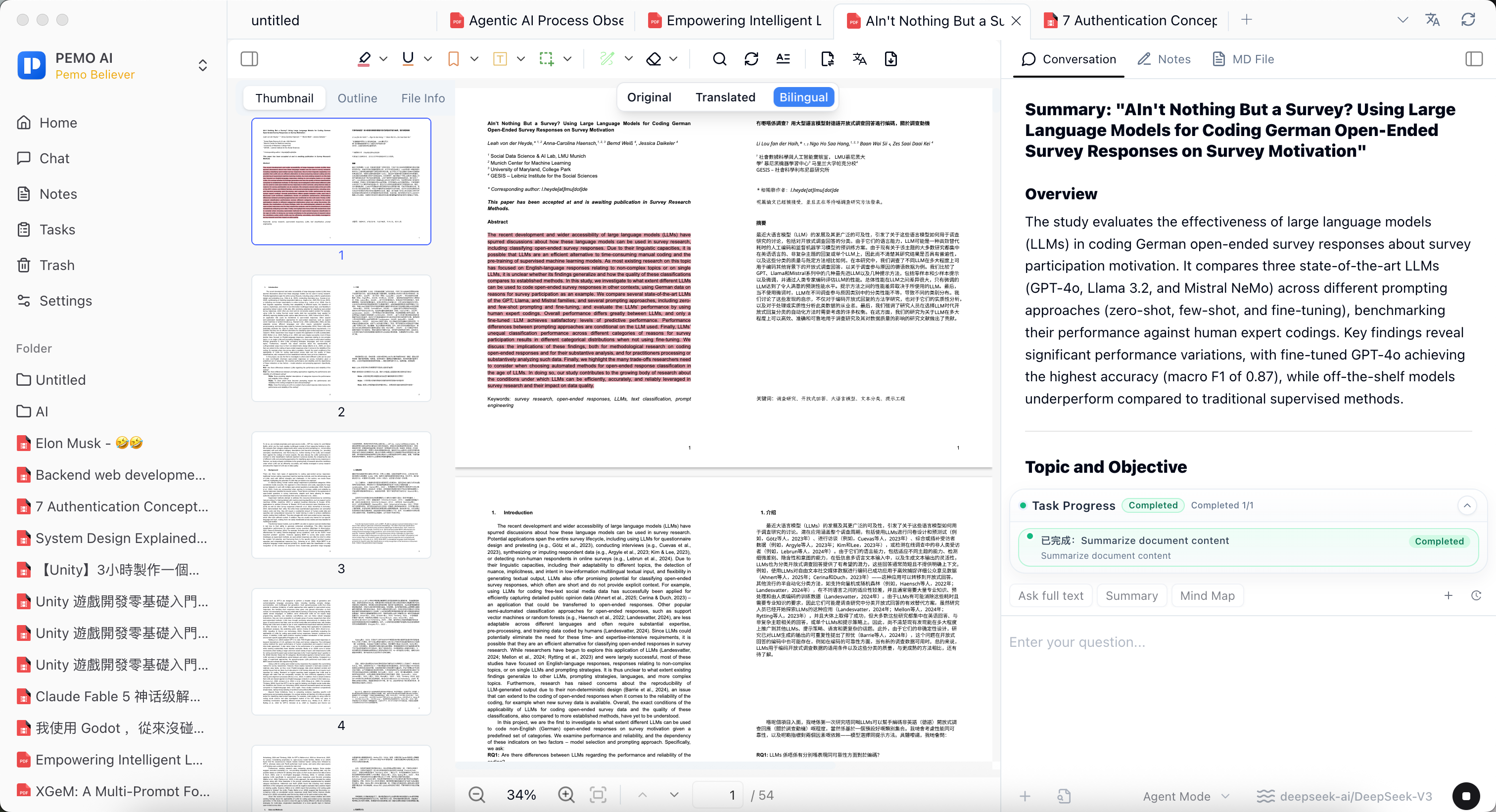Viewport: 1496px width, 812px height.
Task: Open Agent Mode dropdown
Action: [1185, 796]
